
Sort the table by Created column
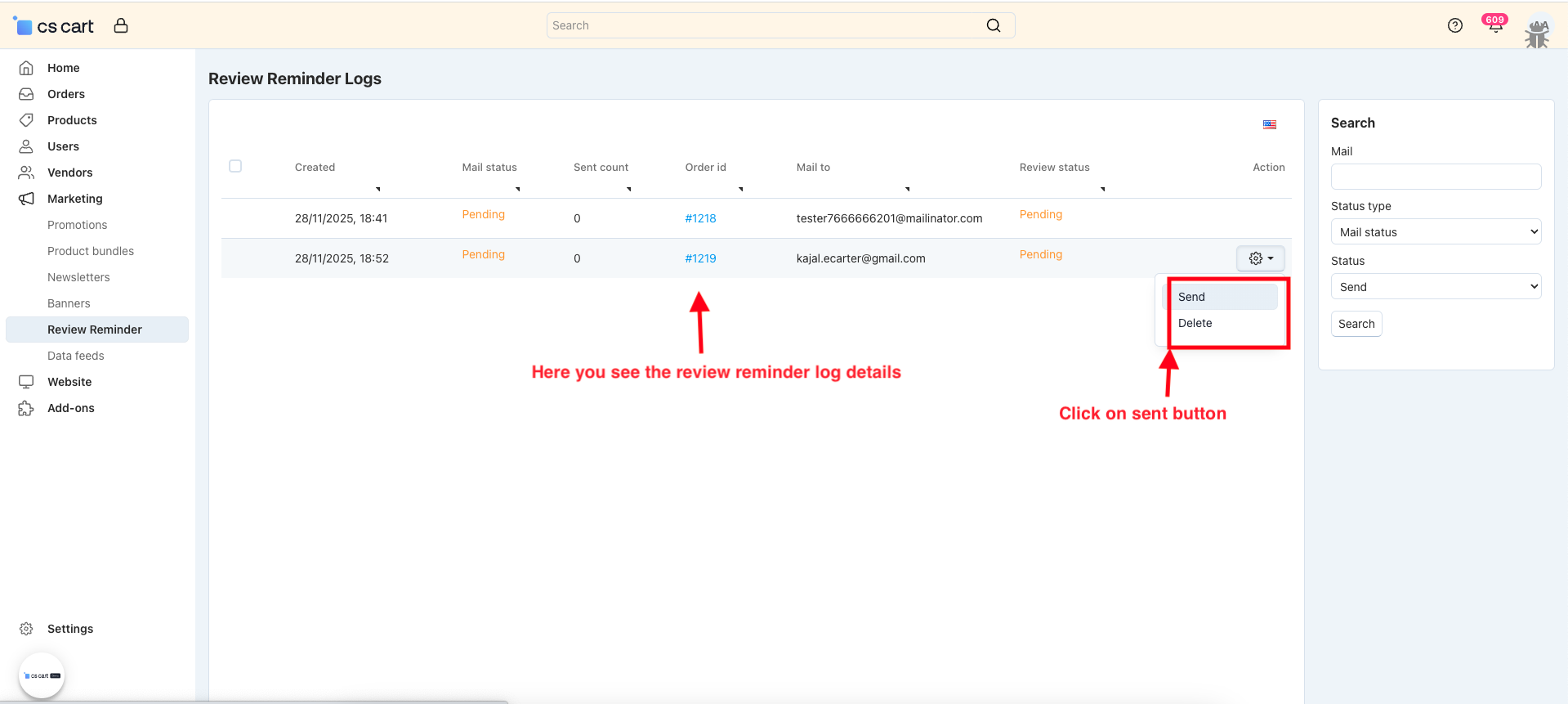point(315,168)
